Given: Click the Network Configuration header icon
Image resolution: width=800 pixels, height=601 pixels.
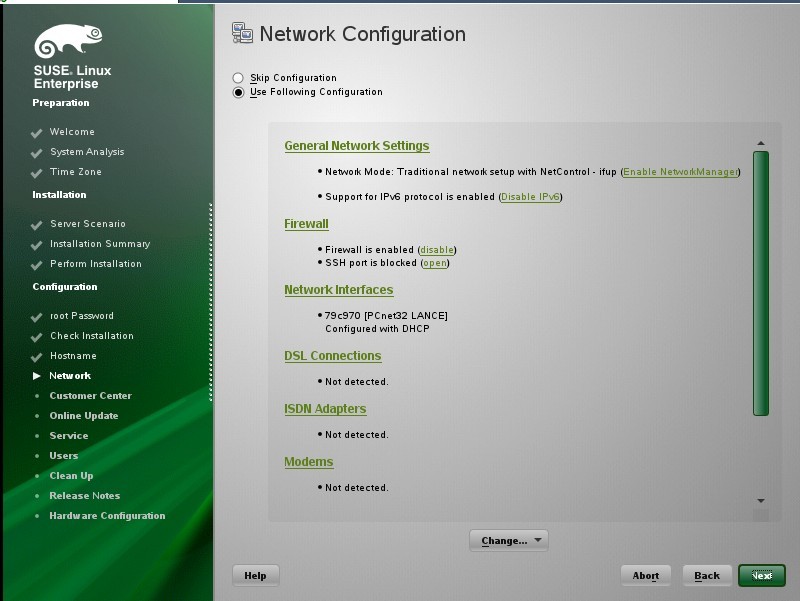Looking at the screenshot, I should (x=242, y=34).
